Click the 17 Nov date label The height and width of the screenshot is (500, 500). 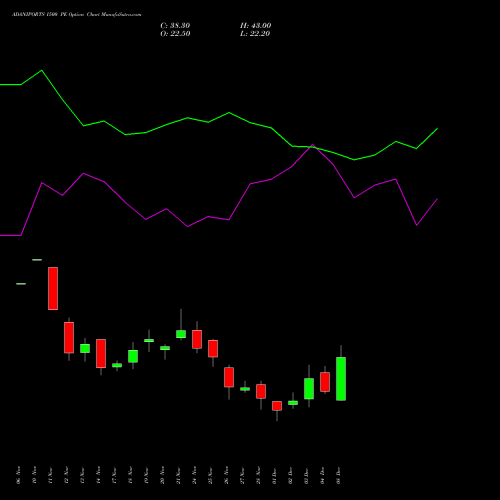pos(114,475)
